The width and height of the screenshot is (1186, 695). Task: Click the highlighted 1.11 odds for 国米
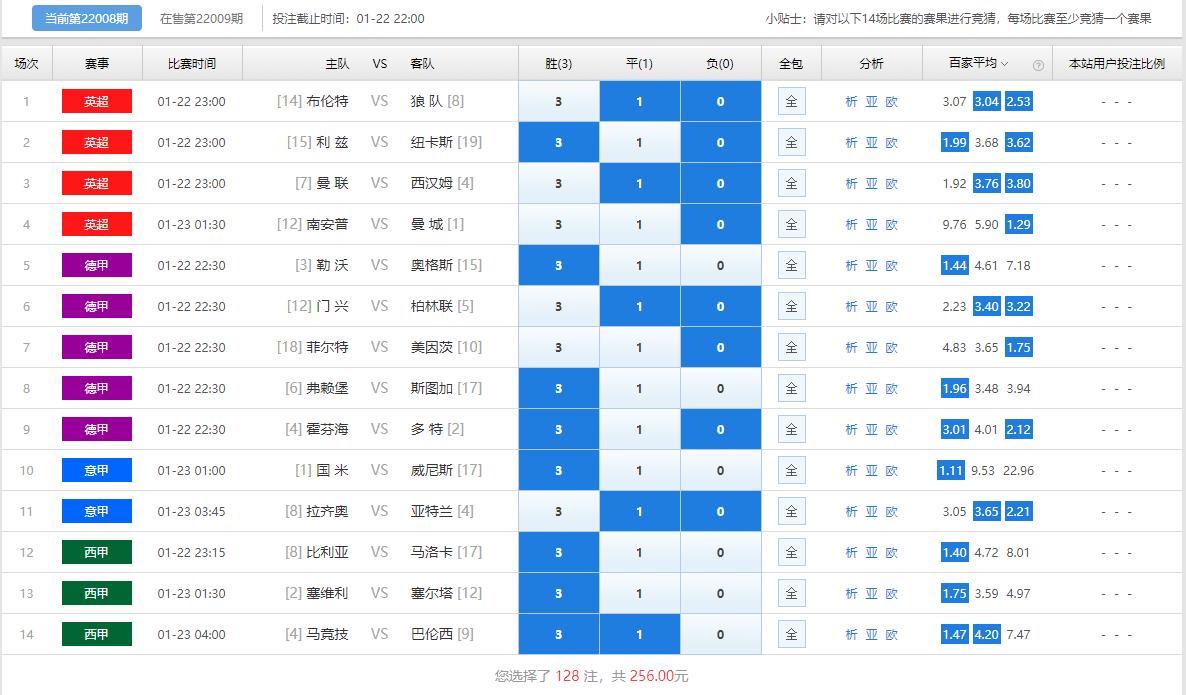951,470
